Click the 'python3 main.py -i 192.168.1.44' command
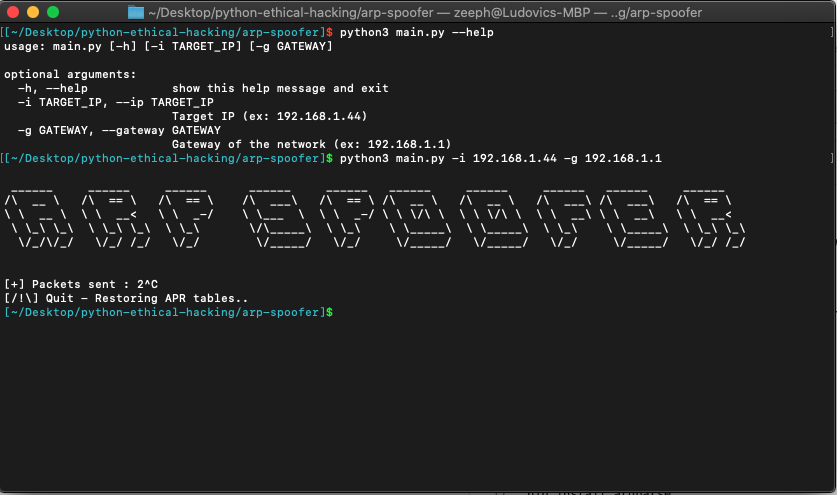 [x=501, y=159]
